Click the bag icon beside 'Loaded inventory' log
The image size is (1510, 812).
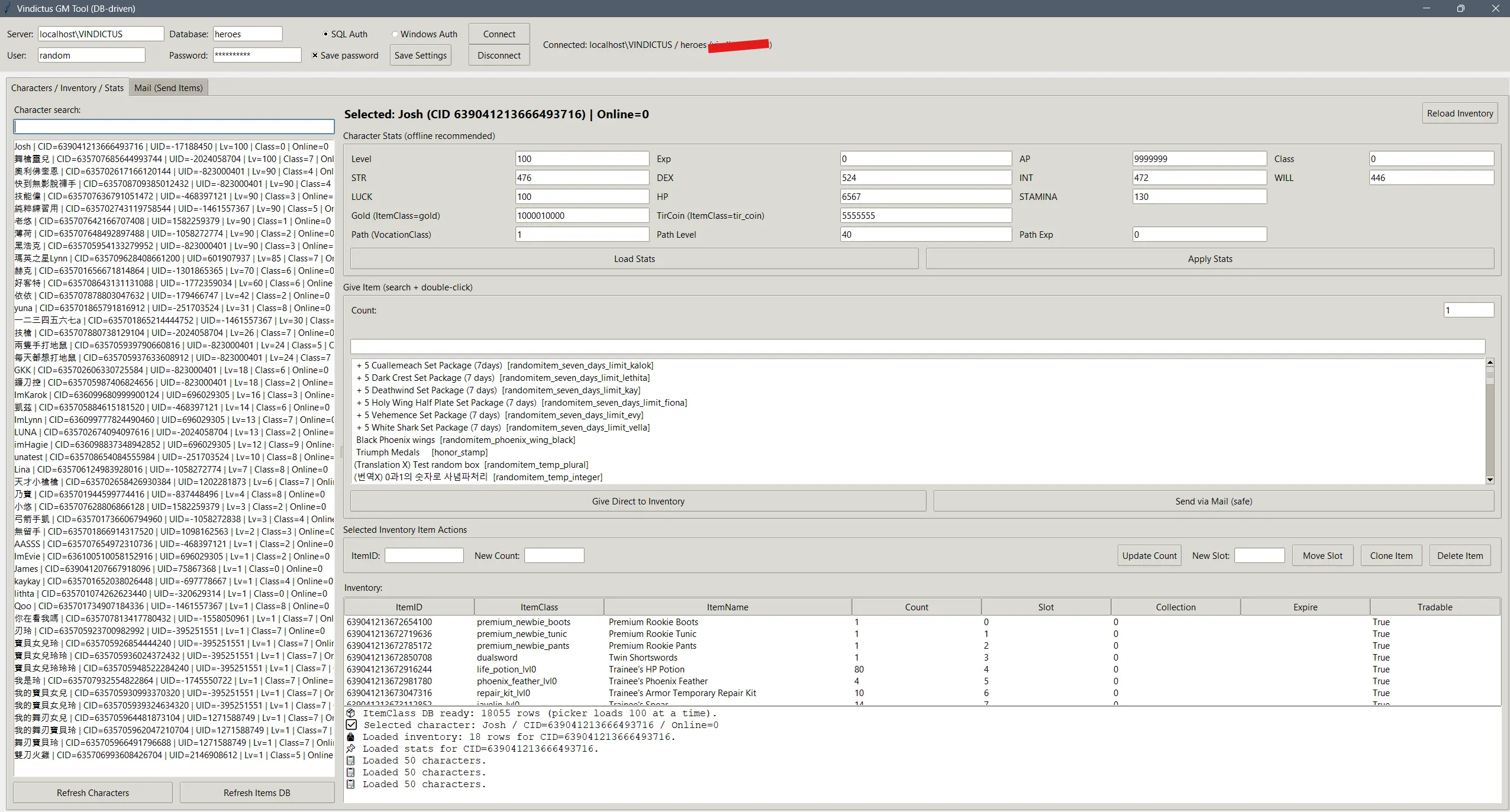pos(350,737)
